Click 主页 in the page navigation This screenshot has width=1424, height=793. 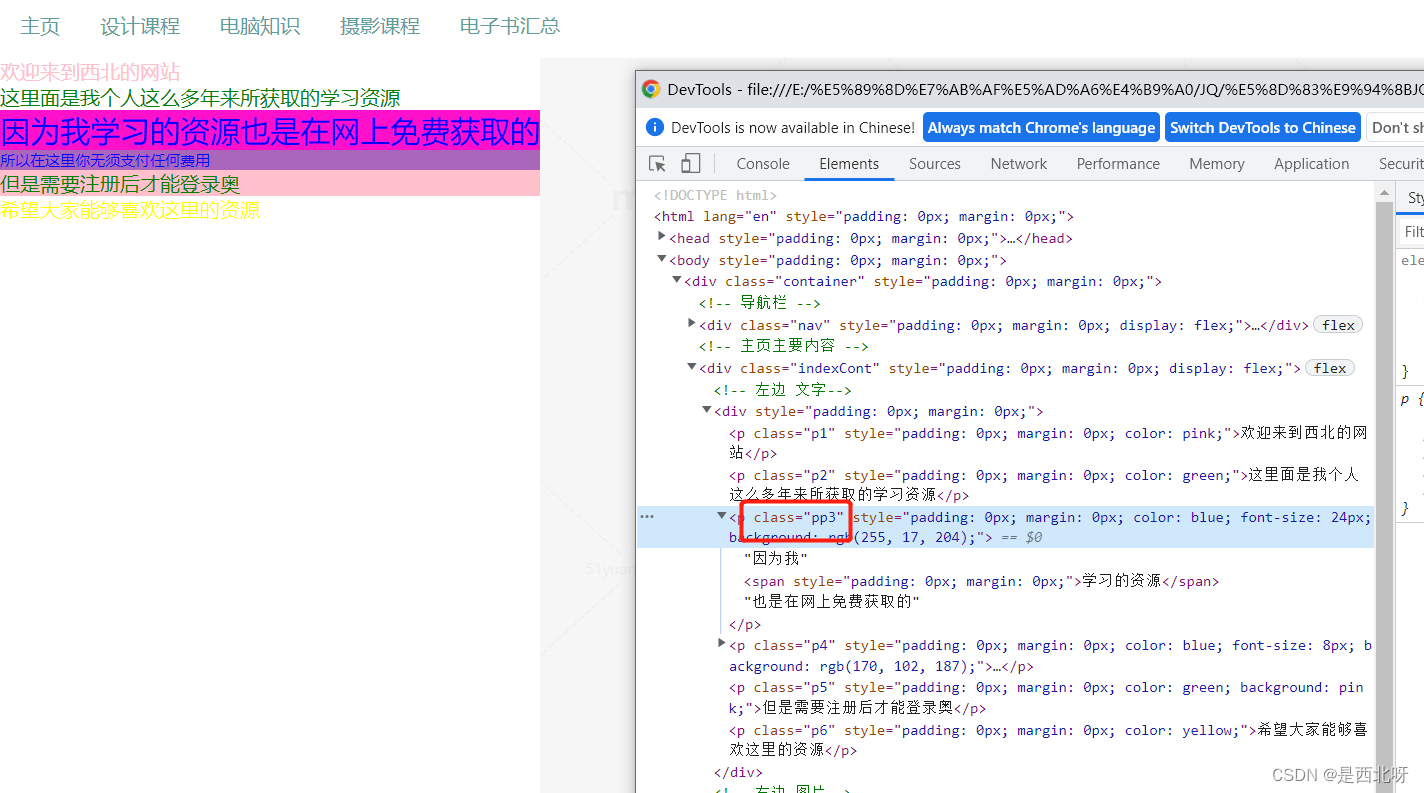(40, 26)
